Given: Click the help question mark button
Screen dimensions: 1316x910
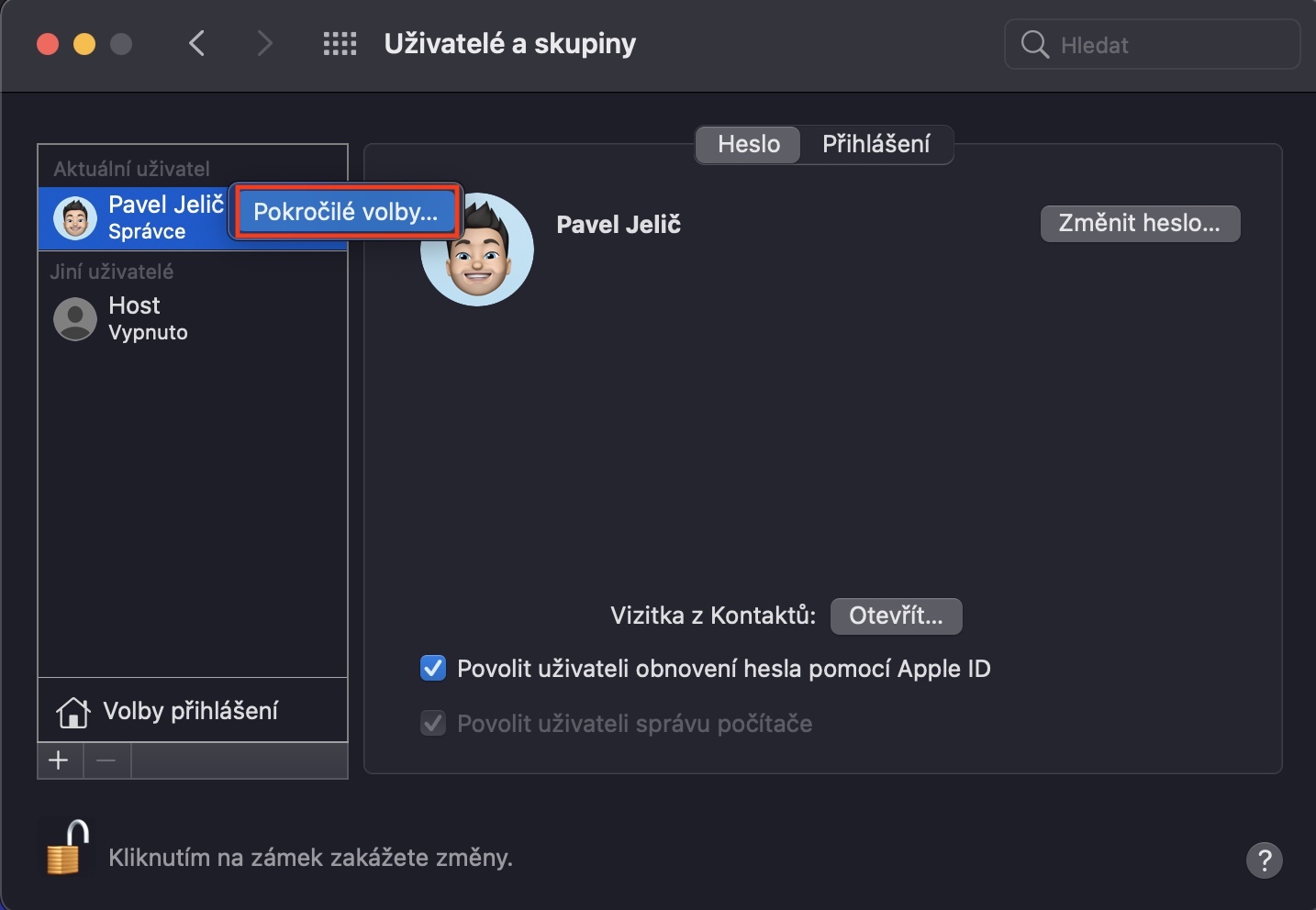Looking at the screenshot, I should [1264, 860].
